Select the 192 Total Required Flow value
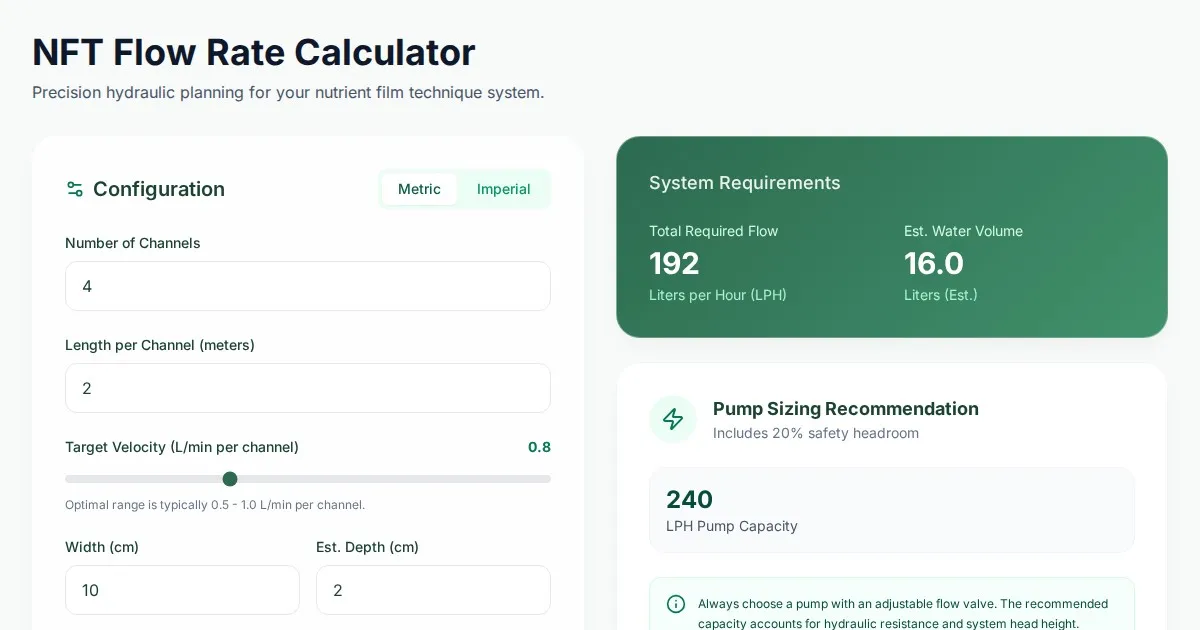Viewport: 1200px width, 630px height. [674, 263]
